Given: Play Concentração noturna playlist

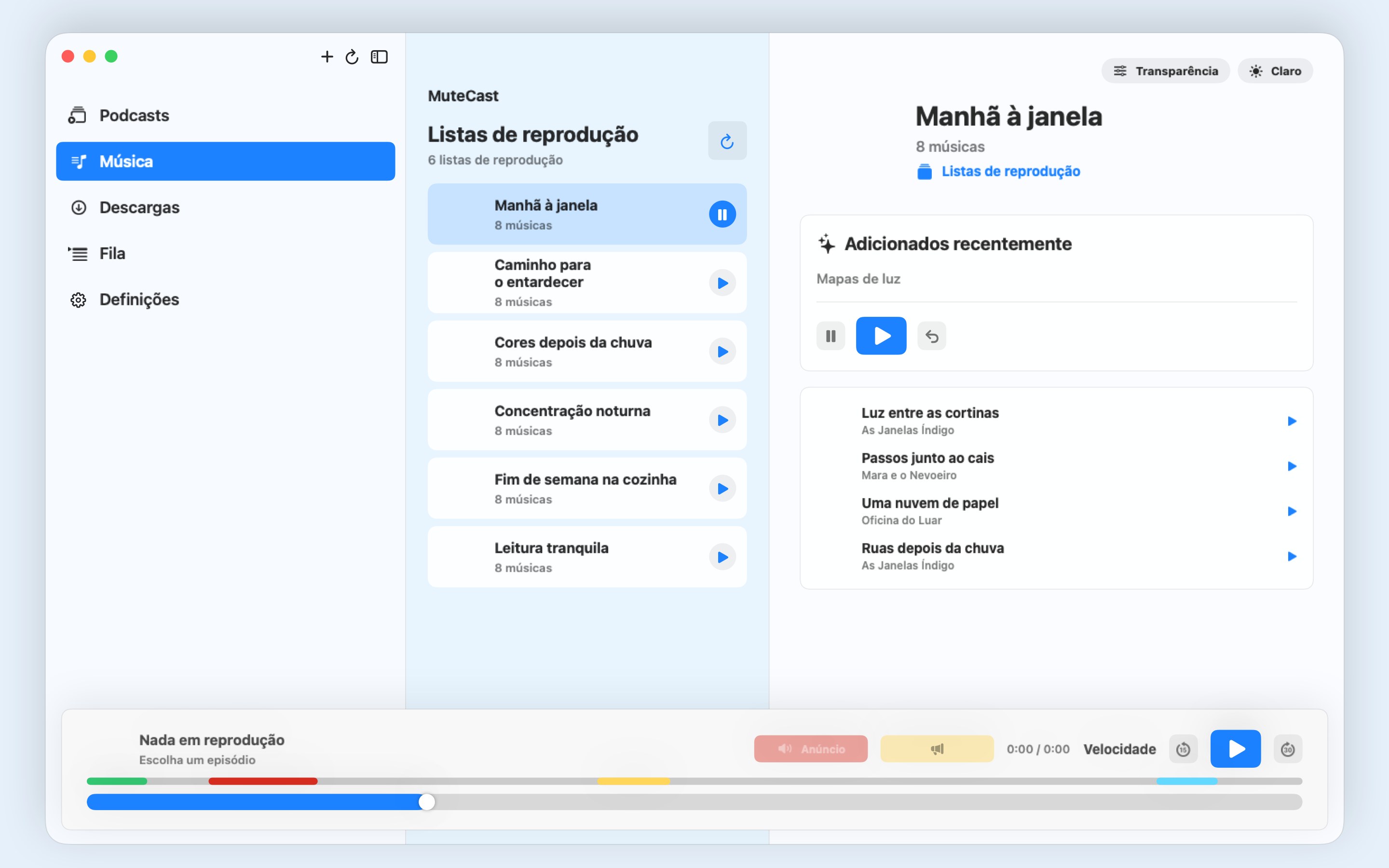Looking at the screenshot, I should [x=722, y=420].
